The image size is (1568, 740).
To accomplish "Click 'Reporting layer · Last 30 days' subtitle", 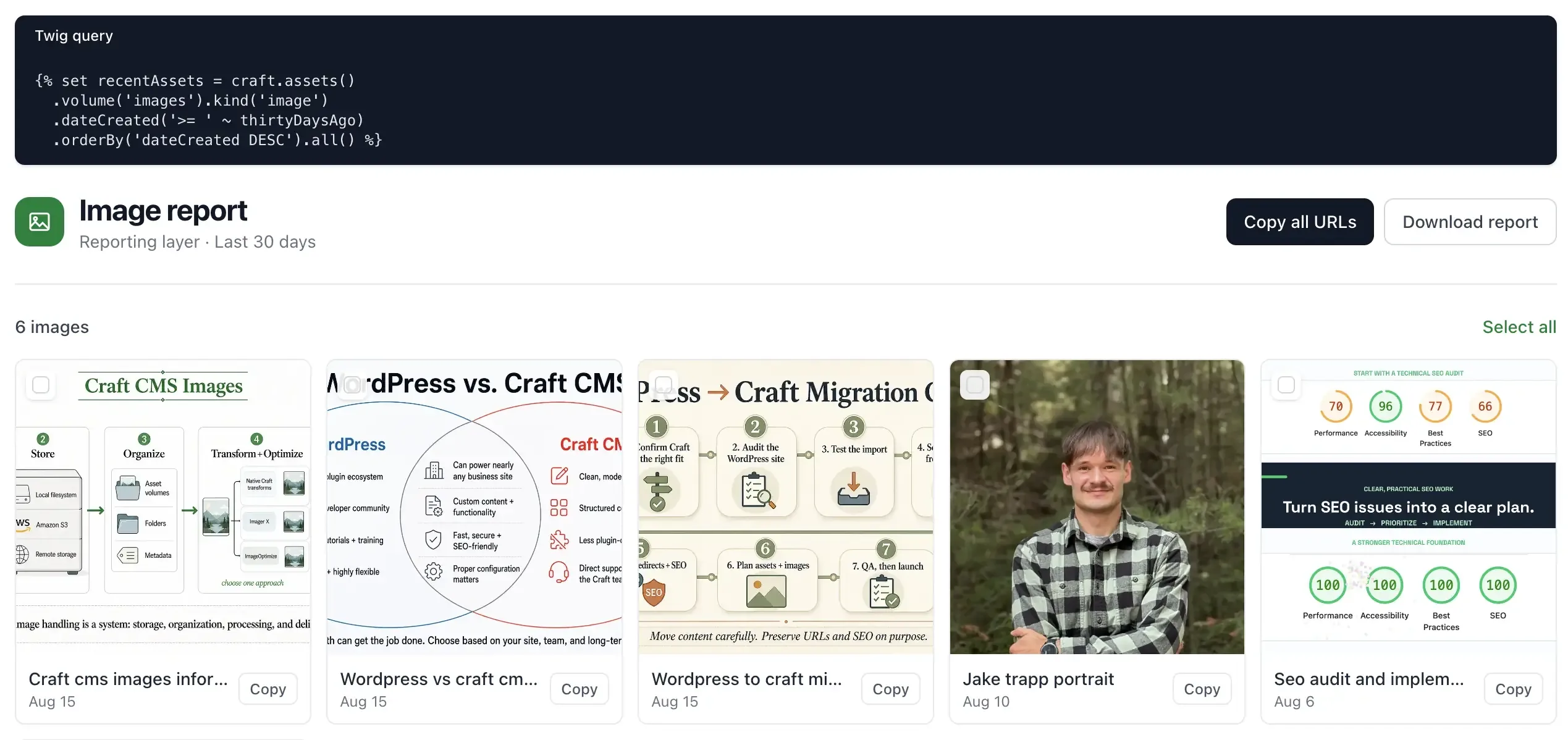I will [198, 242].
